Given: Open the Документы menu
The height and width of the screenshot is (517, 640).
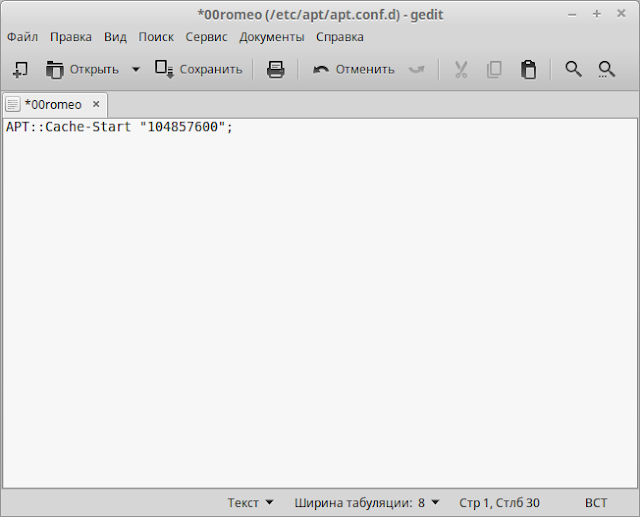Looking at the screenshot, I should 272,37.
